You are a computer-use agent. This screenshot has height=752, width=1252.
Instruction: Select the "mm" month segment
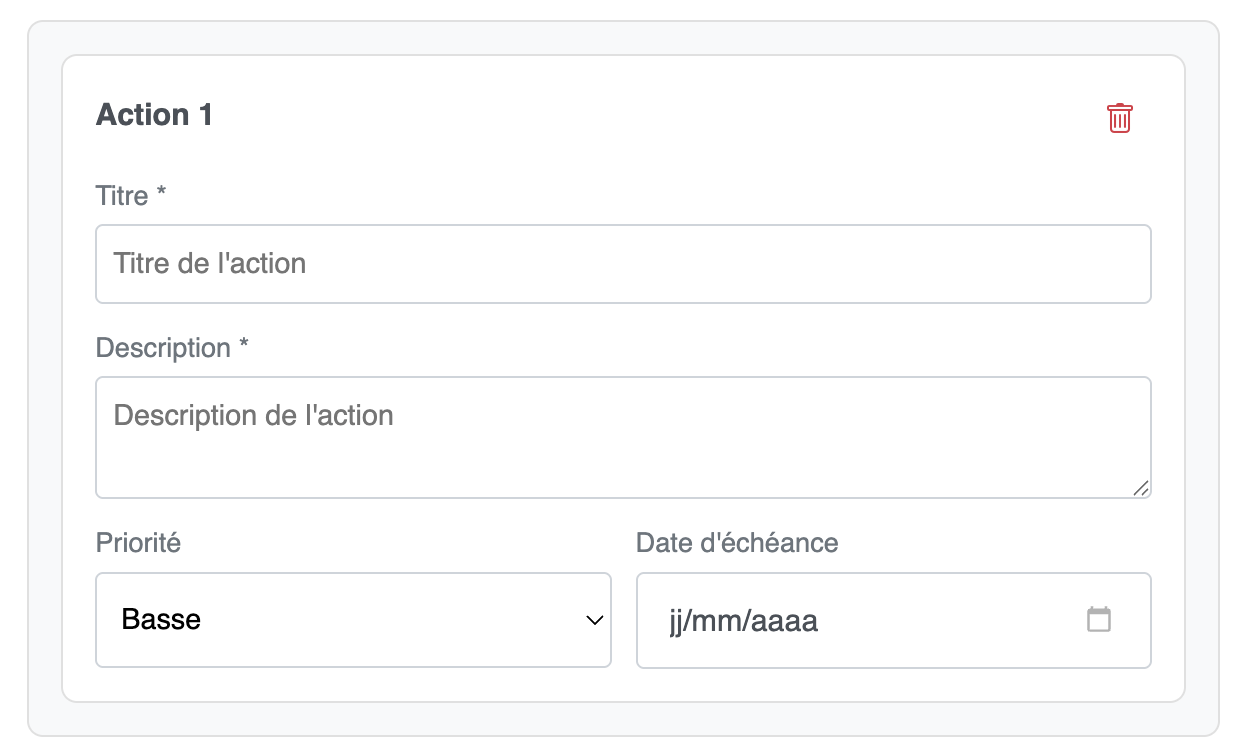716,621
